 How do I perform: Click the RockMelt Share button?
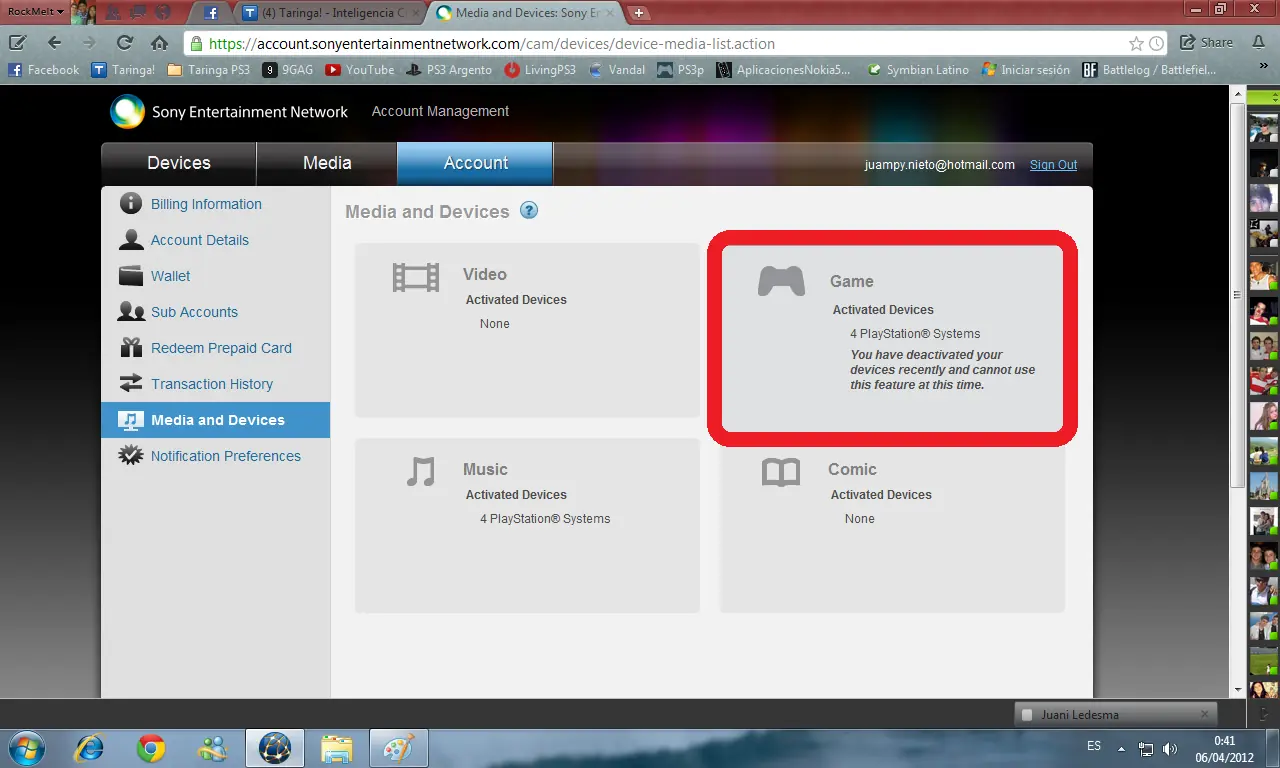click(x=1207, y=43)
